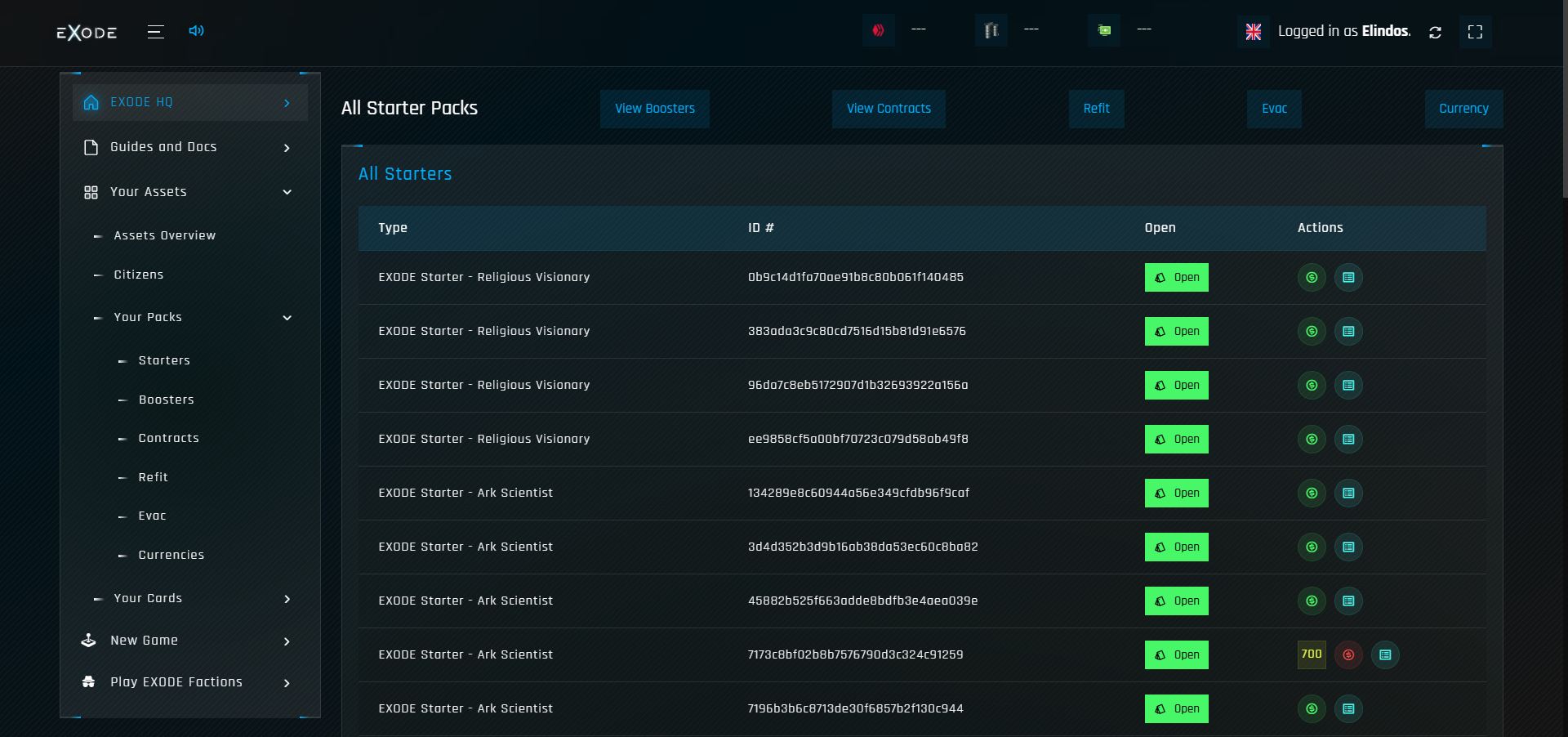Mute sound with the speaker icon
The width and height of the screenshot is (1568, 737).
click(x=196, y=31)
